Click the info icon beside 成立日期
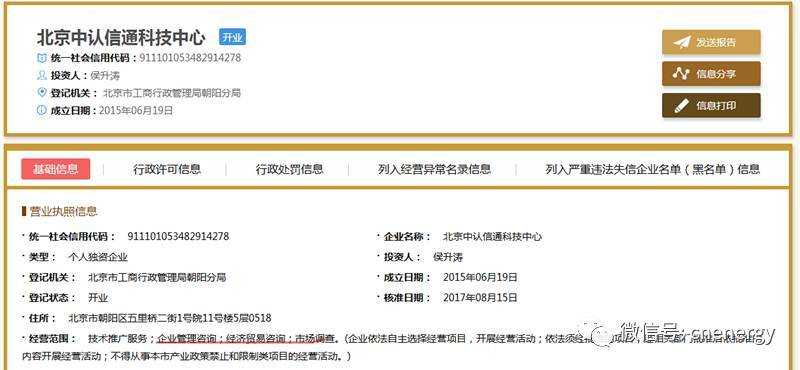The image size is (800, 370). [x=42, y=110]
